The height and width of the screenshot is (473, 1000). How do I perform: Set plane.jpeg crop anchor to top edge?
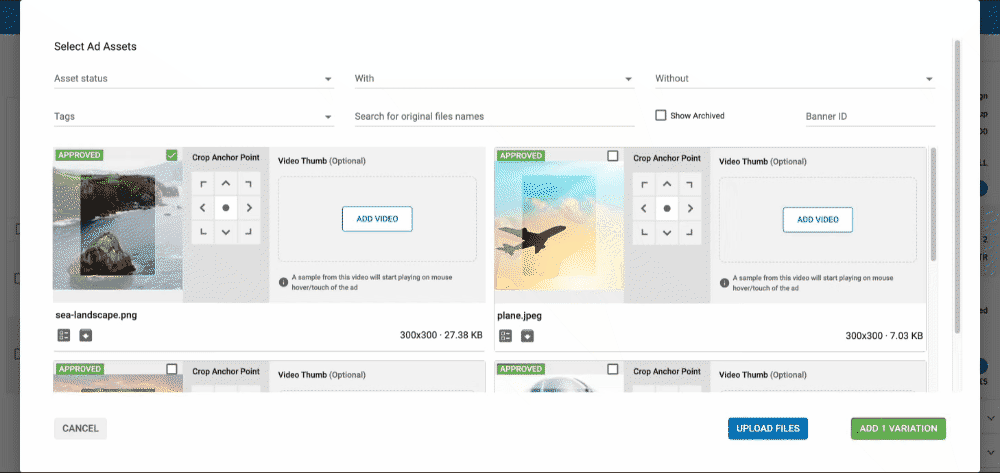pyautogui.click(x=667, y=184)
